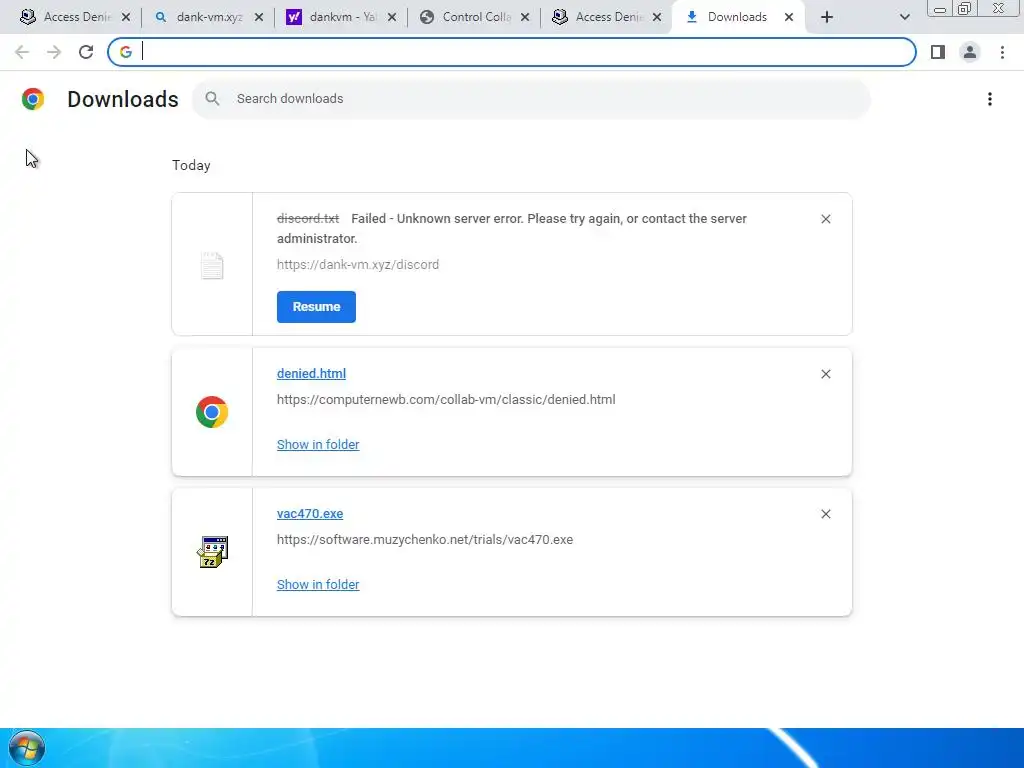This screenshot has width=1024, height=768.
Task: Open the Windows Start menu orb
Action: point(27,748)
